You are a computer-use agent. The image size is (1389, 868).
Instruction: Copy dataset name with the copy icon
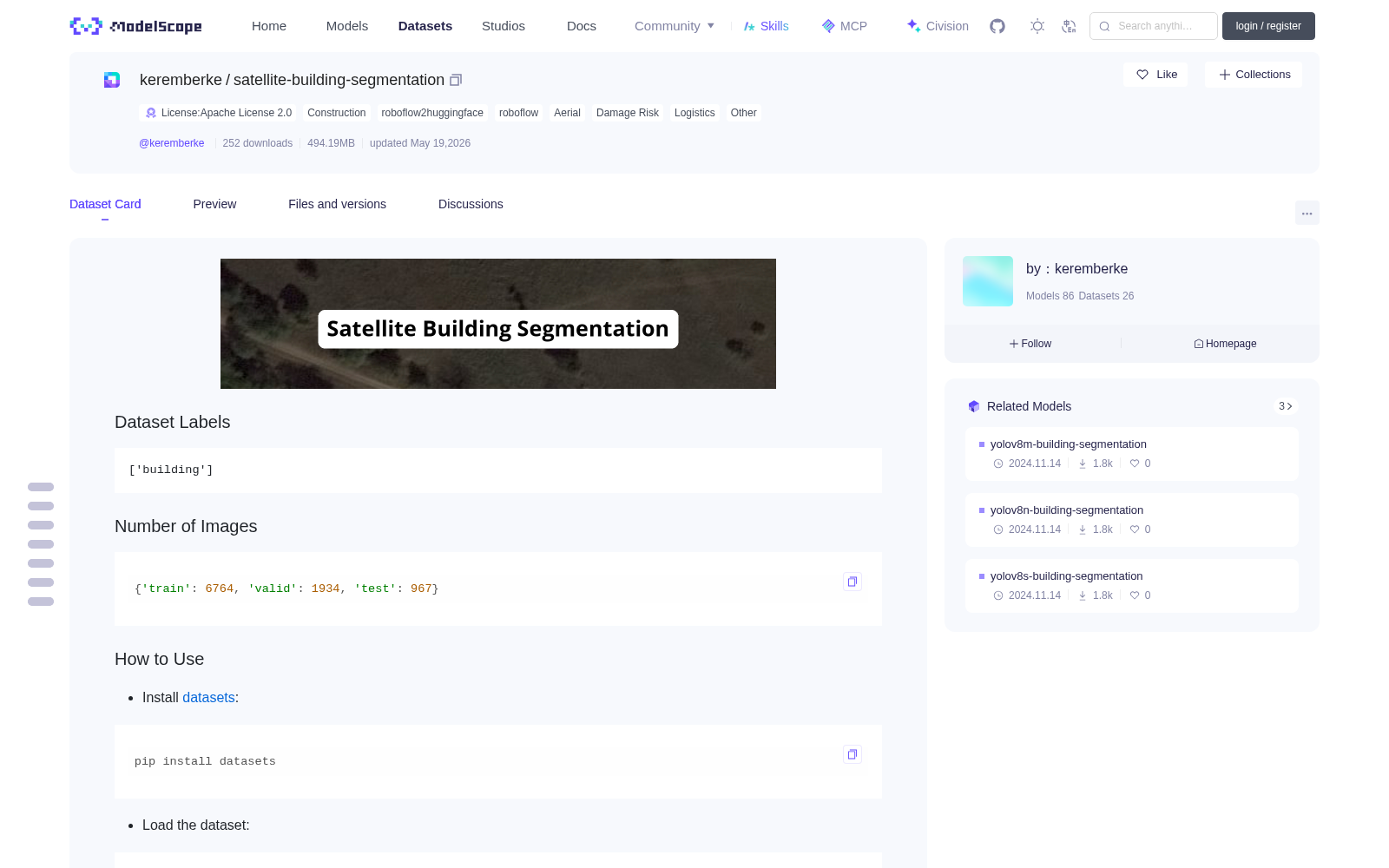(x=456, y=80)
